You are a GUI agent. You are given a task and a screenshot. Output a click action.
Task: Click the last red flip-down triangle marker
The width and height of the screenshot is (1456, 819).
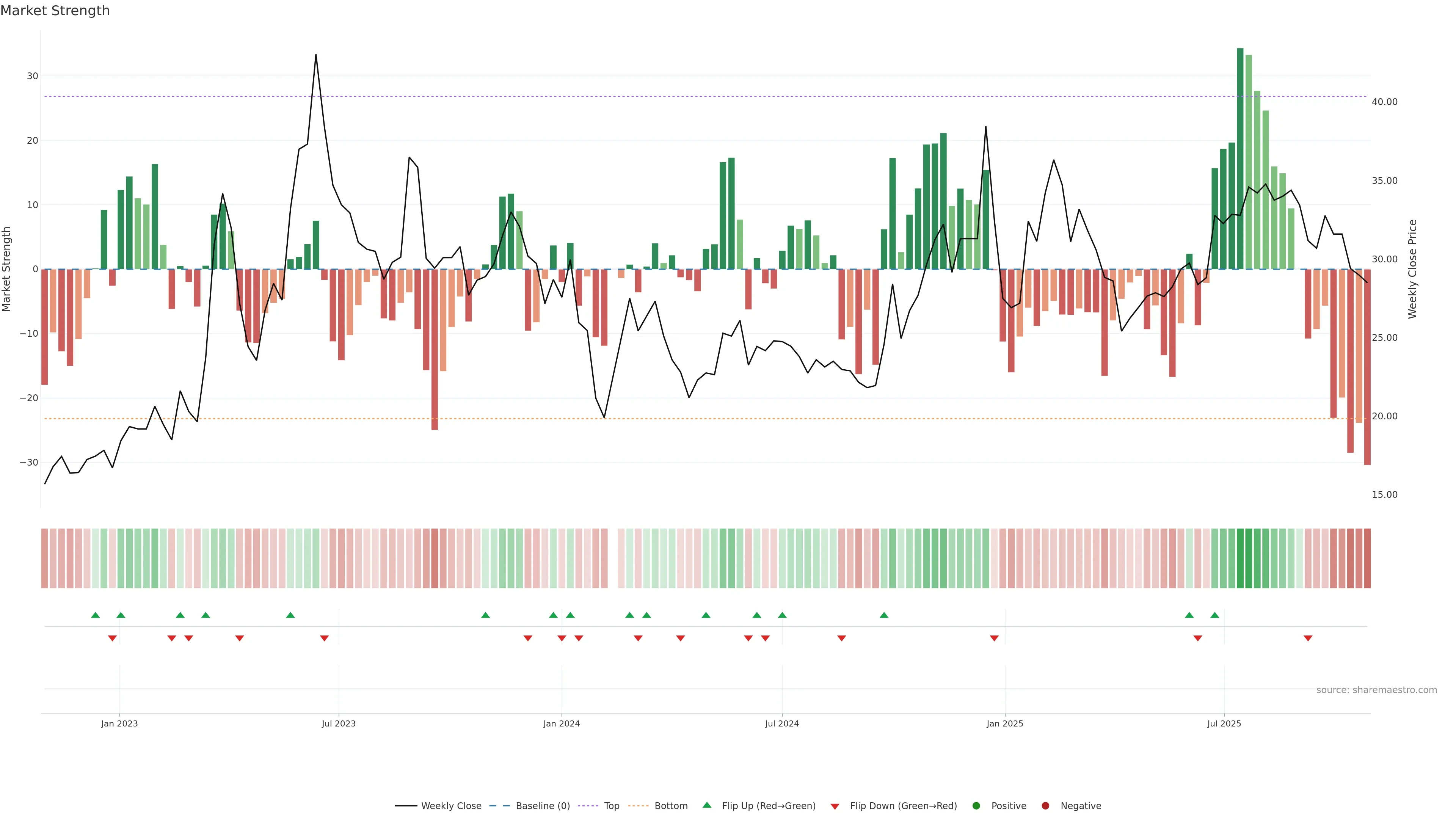pos(1308,638)
